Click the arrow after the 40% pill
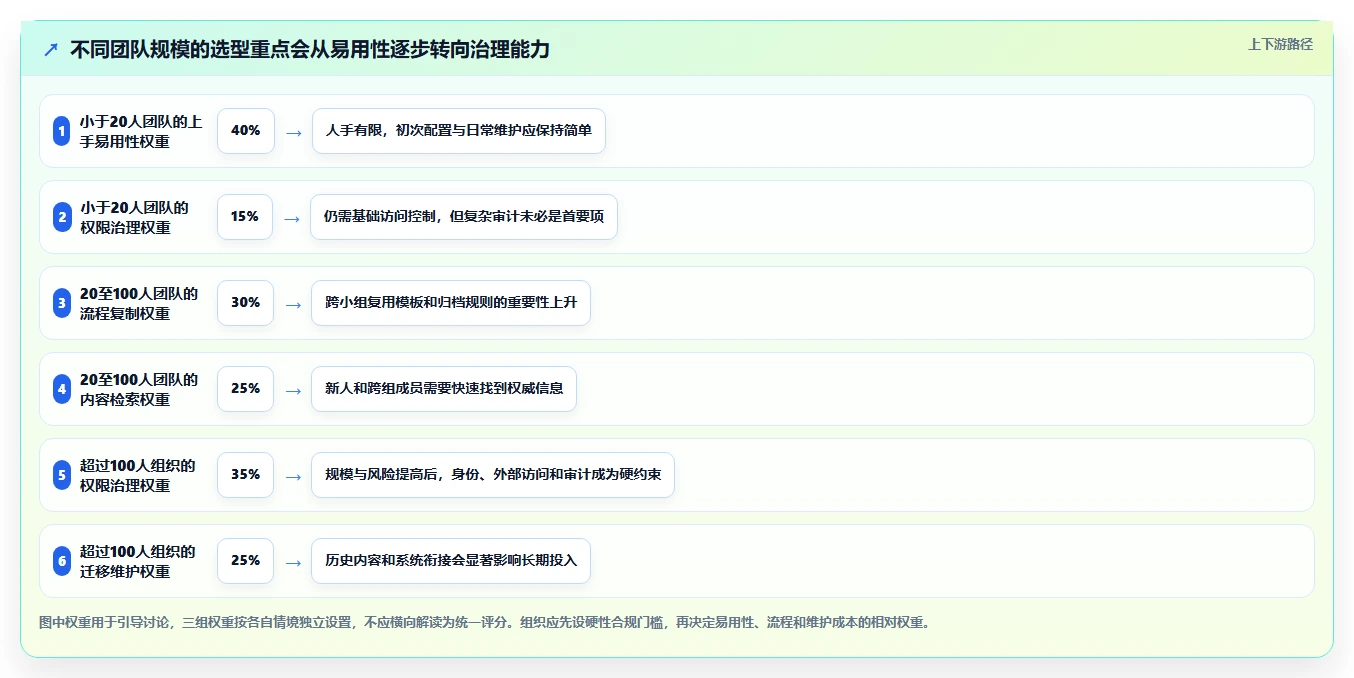 (294, 132)
